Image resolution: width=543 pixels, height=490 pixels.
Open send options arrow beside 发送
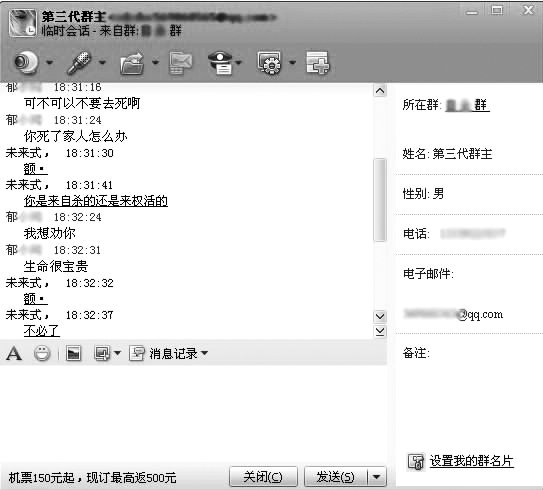[377, 477]
